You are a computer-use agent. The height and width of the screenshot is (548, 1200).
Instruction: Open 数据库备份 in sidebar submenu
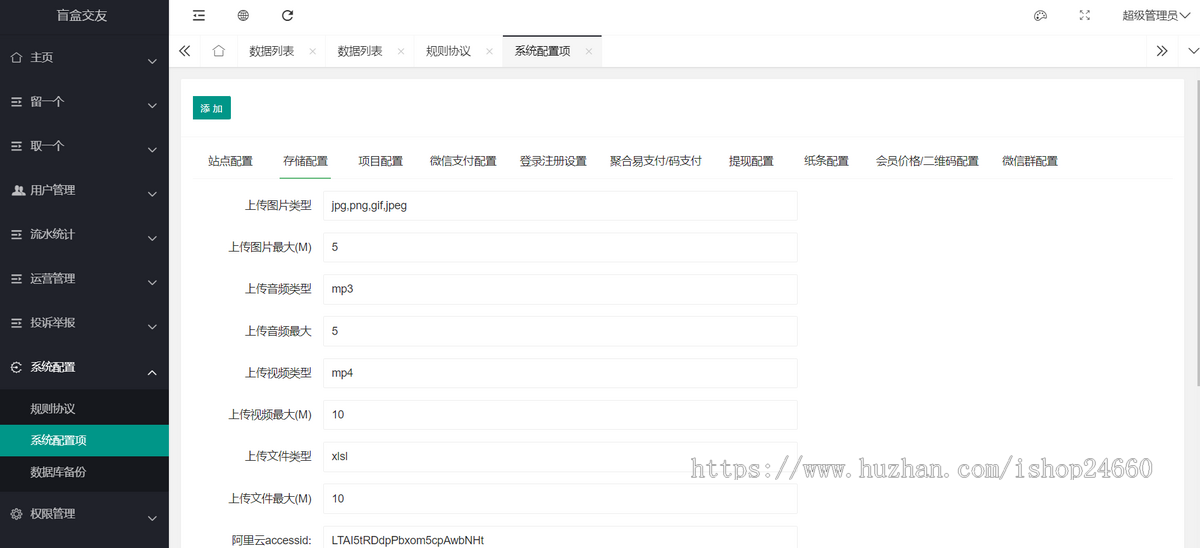tap(84, 472)
